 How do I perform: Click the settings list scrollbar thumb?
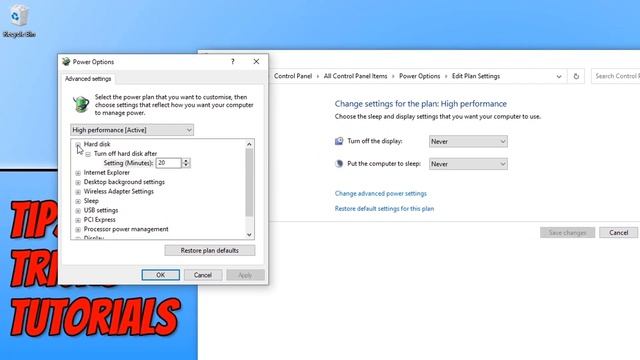[x=249, y=182]
